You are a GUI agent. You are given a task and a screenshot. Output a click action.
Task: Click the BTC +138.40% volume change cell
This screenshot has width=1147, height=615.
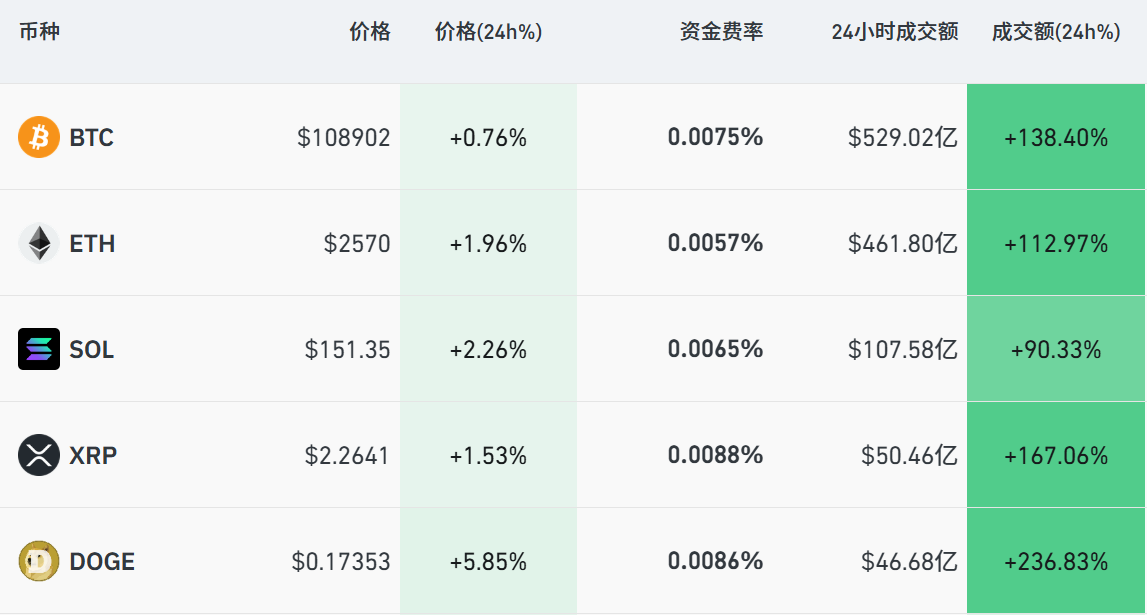1056,138
